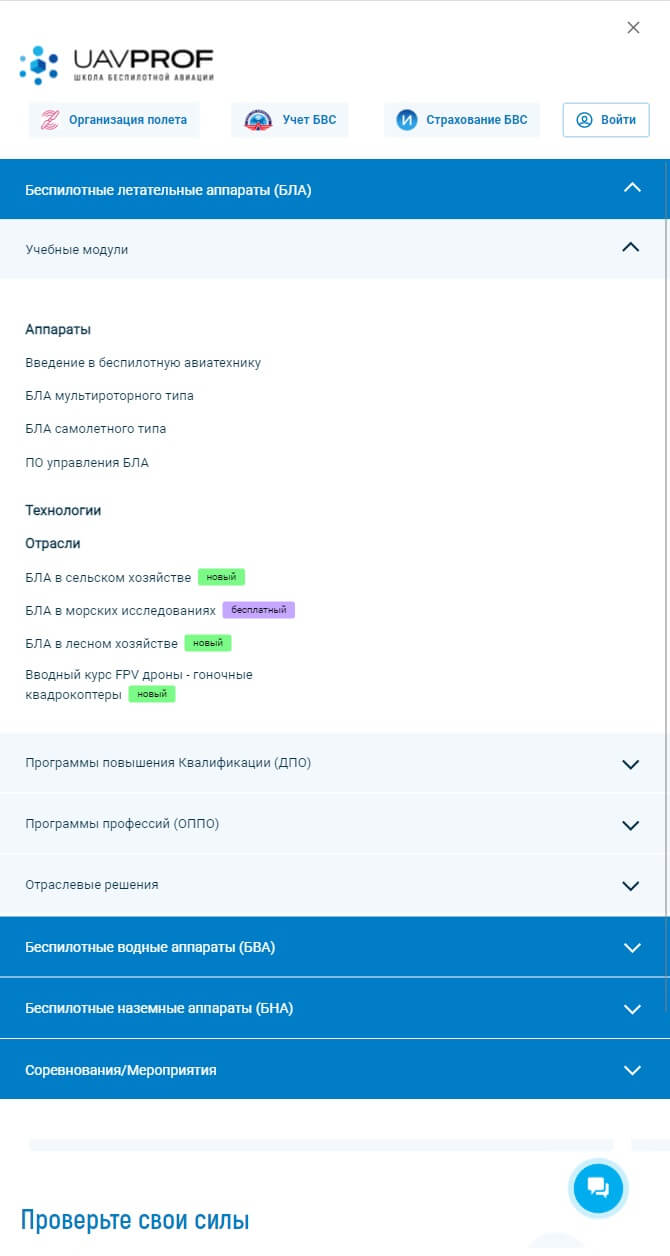This screenshot has height=1256, width=670.
Task: Open Введение в беспилотную авиатехнику link
Action: 143,363
